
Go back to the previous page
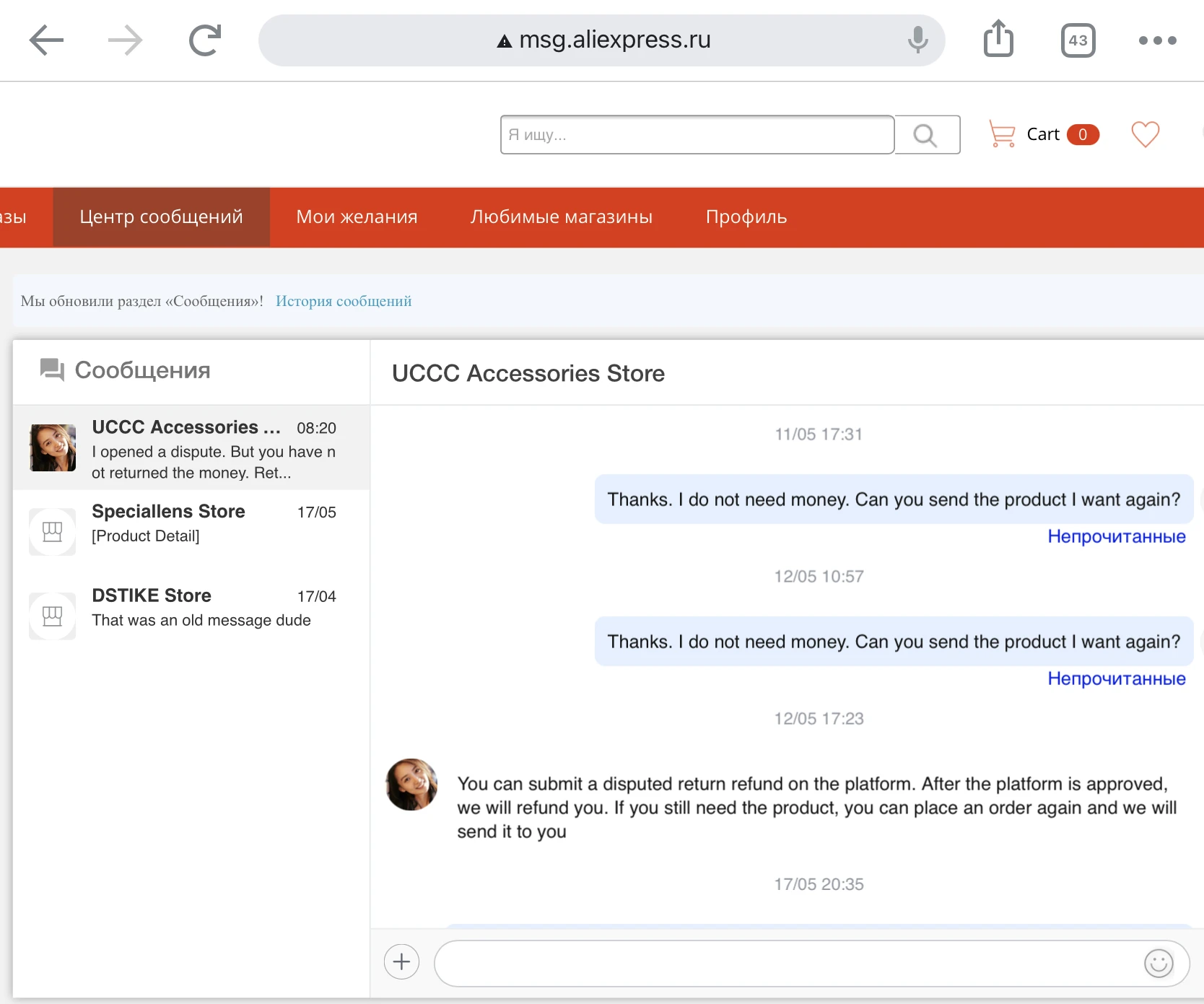point(47,40)
